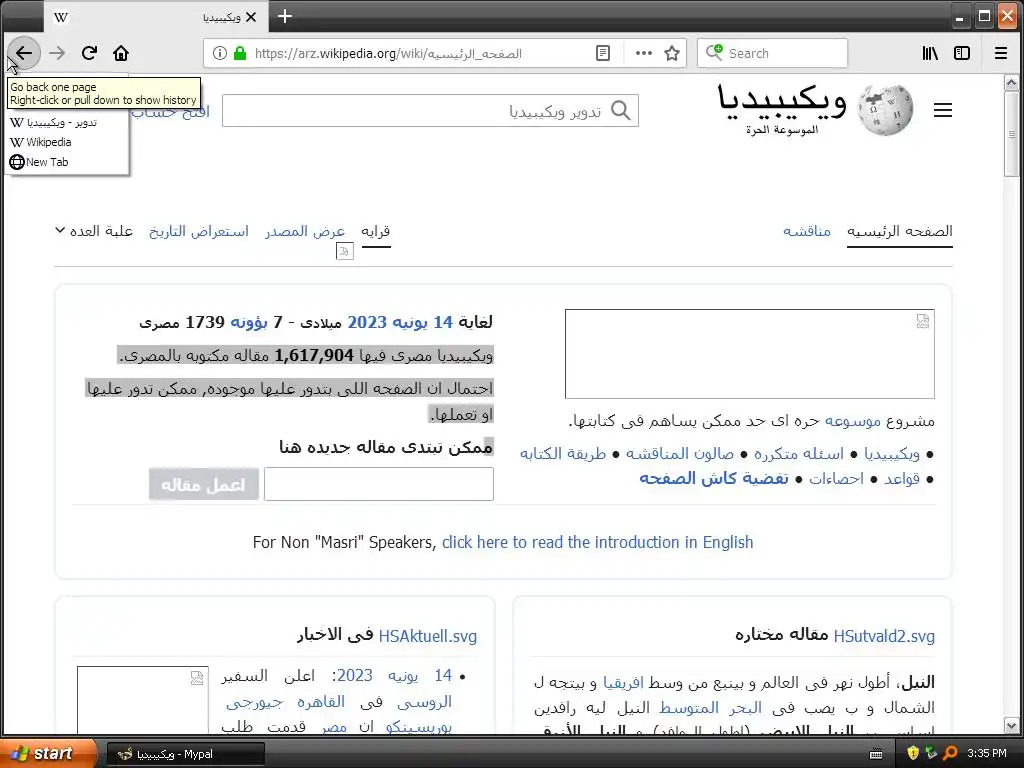Open the Library toolbar icon
This screenshot has height=768, width=1024.
930,53
